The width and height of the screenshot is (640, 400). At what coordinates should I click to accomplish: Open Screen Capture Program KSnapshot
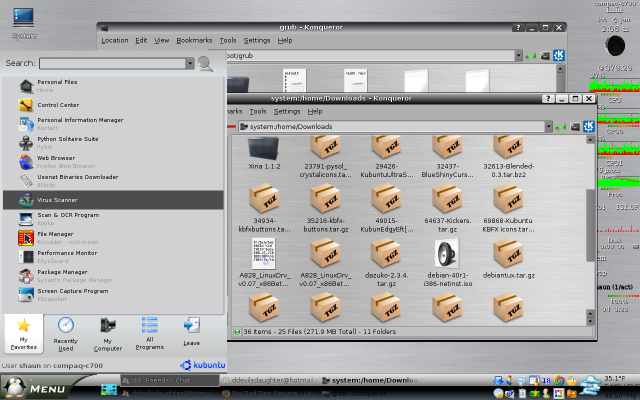[113, 295]
